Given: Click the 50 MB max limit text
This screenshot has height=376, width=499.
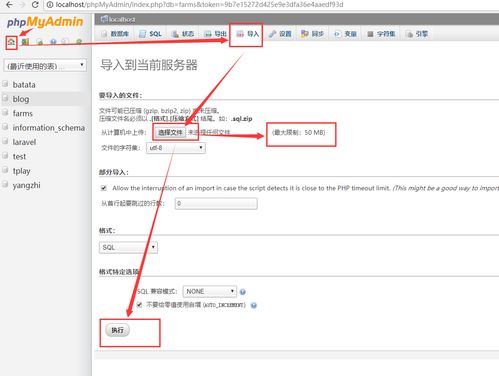Looking at the screenshot, I should point(299,133).
